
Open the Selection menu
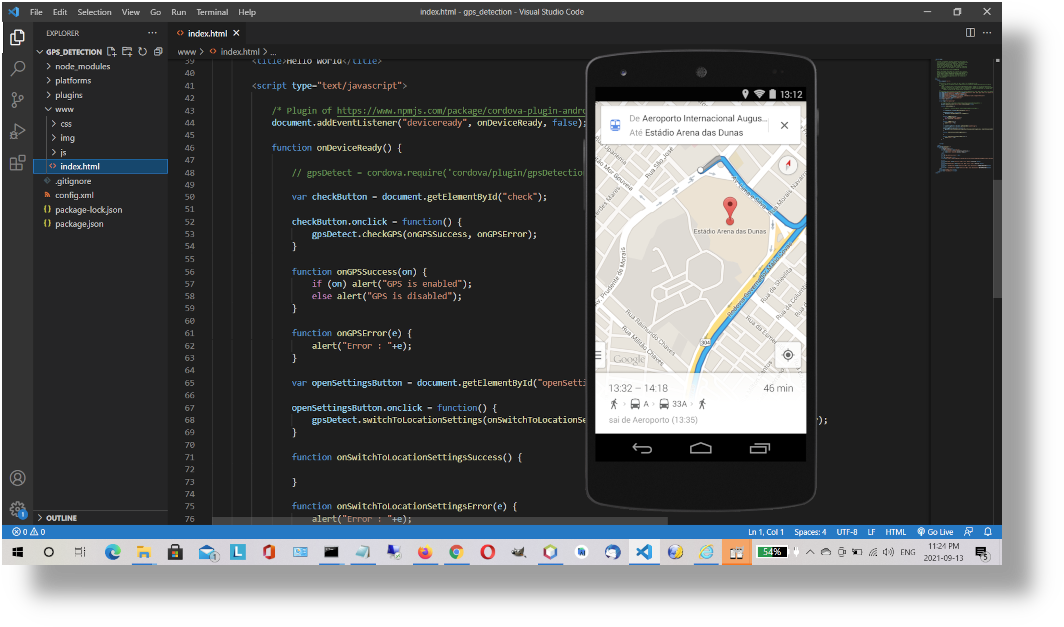pos(94,12)
